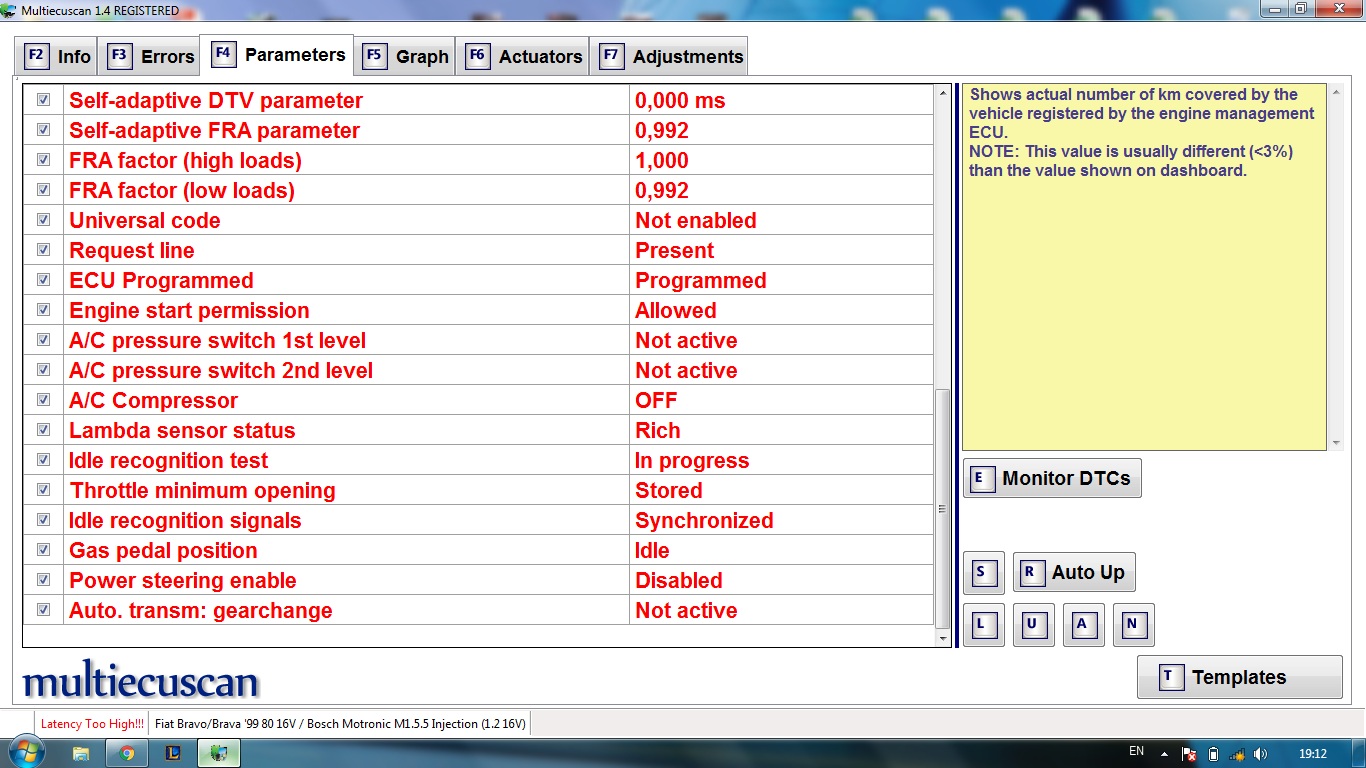The height and width of the screenshot is (768, 1366).
Task: Select the Throttle minimum opening row
Action: click(346, 490)
